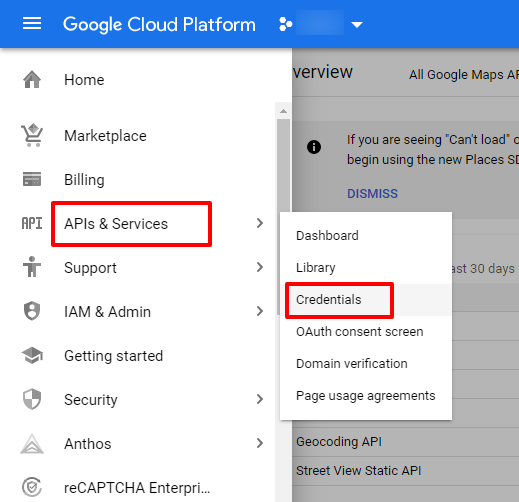The image size is (519, 502).
Task: Click the Security shield icon
Action: [32, 399]
